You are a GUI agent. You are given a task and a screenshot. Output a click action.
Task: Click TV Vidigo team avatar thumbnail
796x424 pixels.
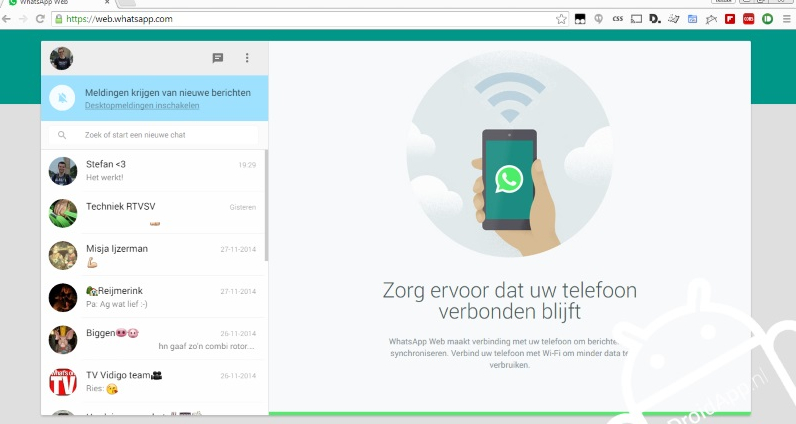click(x=63, y=382)
